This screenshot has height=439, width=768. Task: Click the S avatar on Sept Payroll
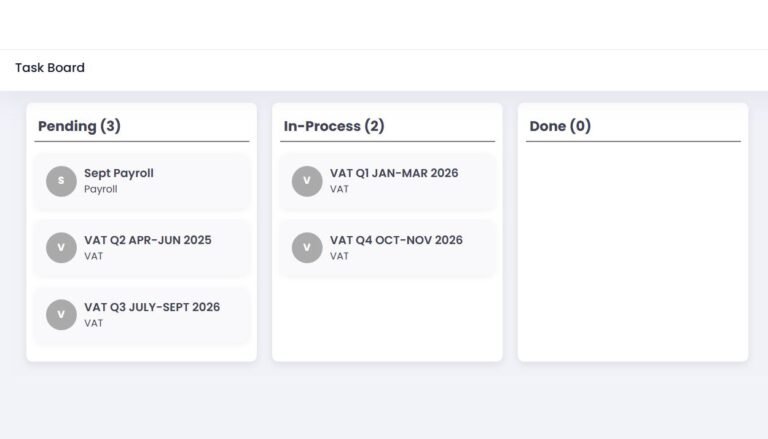pos(61,181)
